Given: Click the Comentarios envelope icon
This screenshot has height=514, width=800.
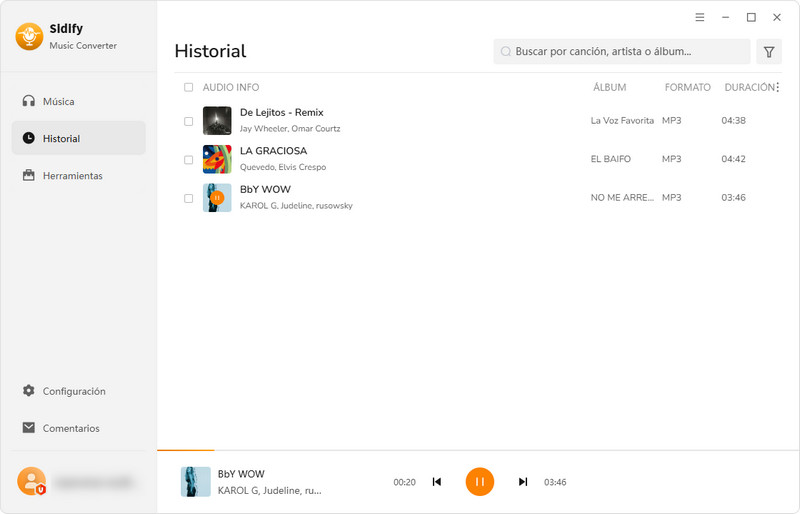Looking at the screenshot, I should (x=29, y=428).
